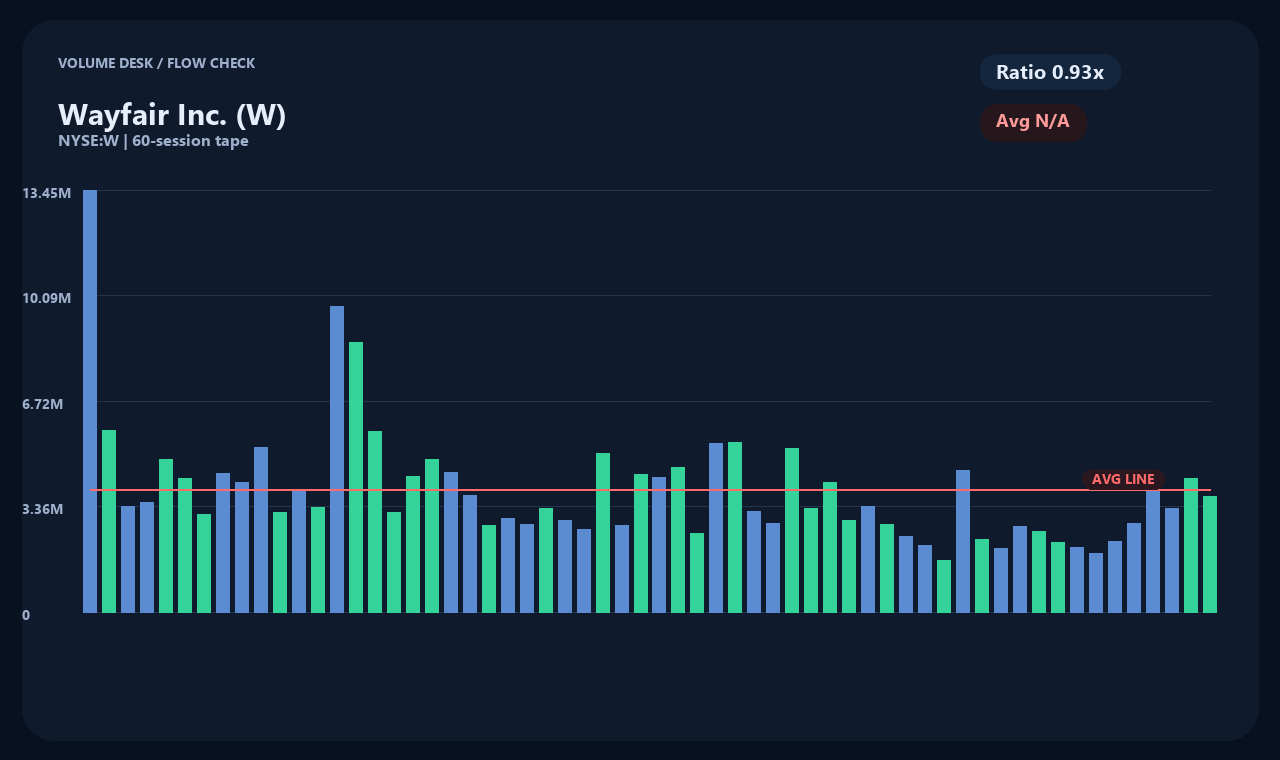Viewport: 1280px width, 760px height.
Task: Select the 6.72M axis label
Action: click(43, 404)
